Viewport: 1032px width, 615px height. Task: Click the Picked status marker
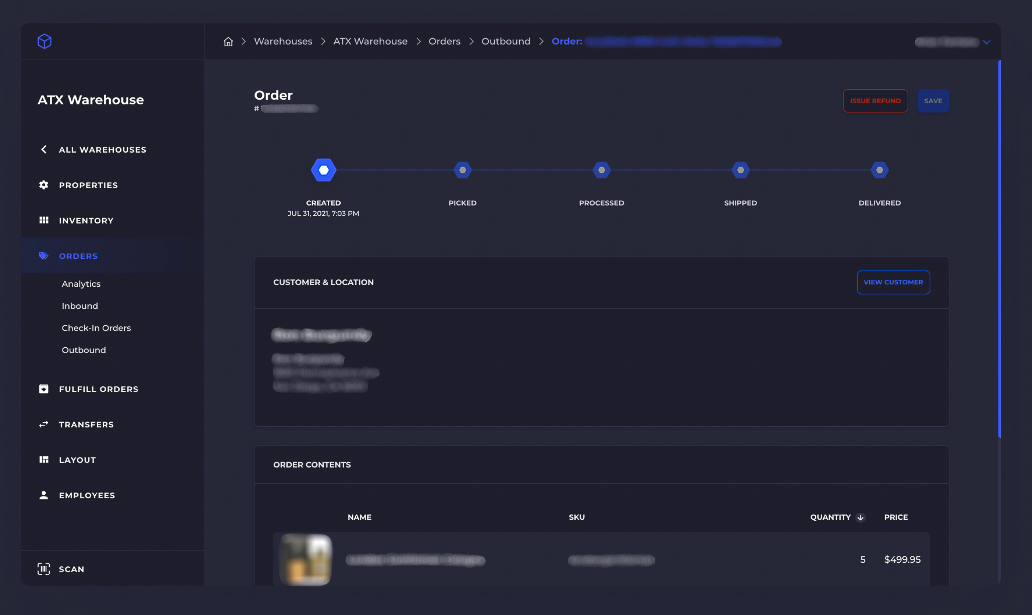[463, 170]
